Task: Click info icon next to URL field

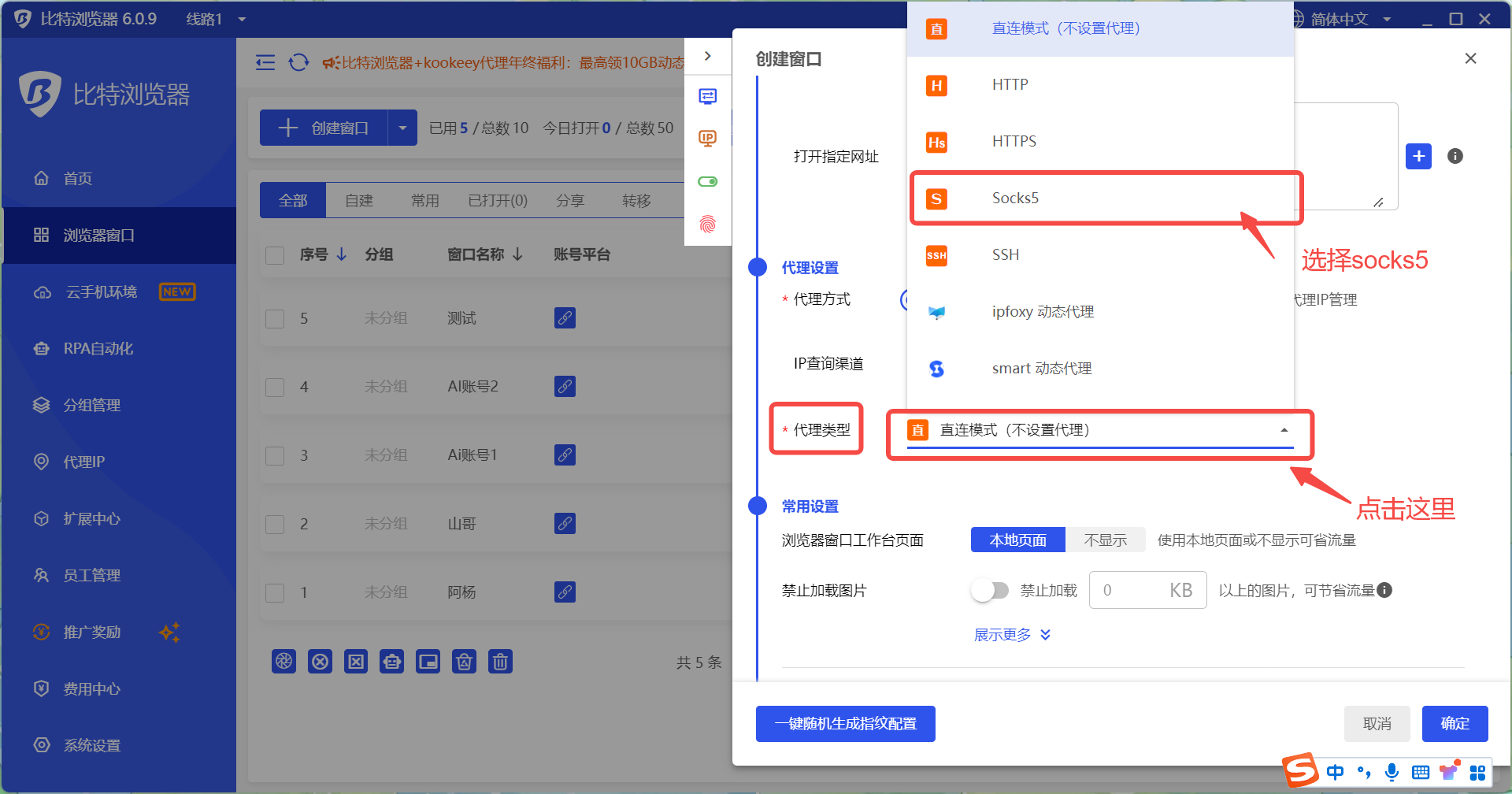Action: coord(1455,156)
